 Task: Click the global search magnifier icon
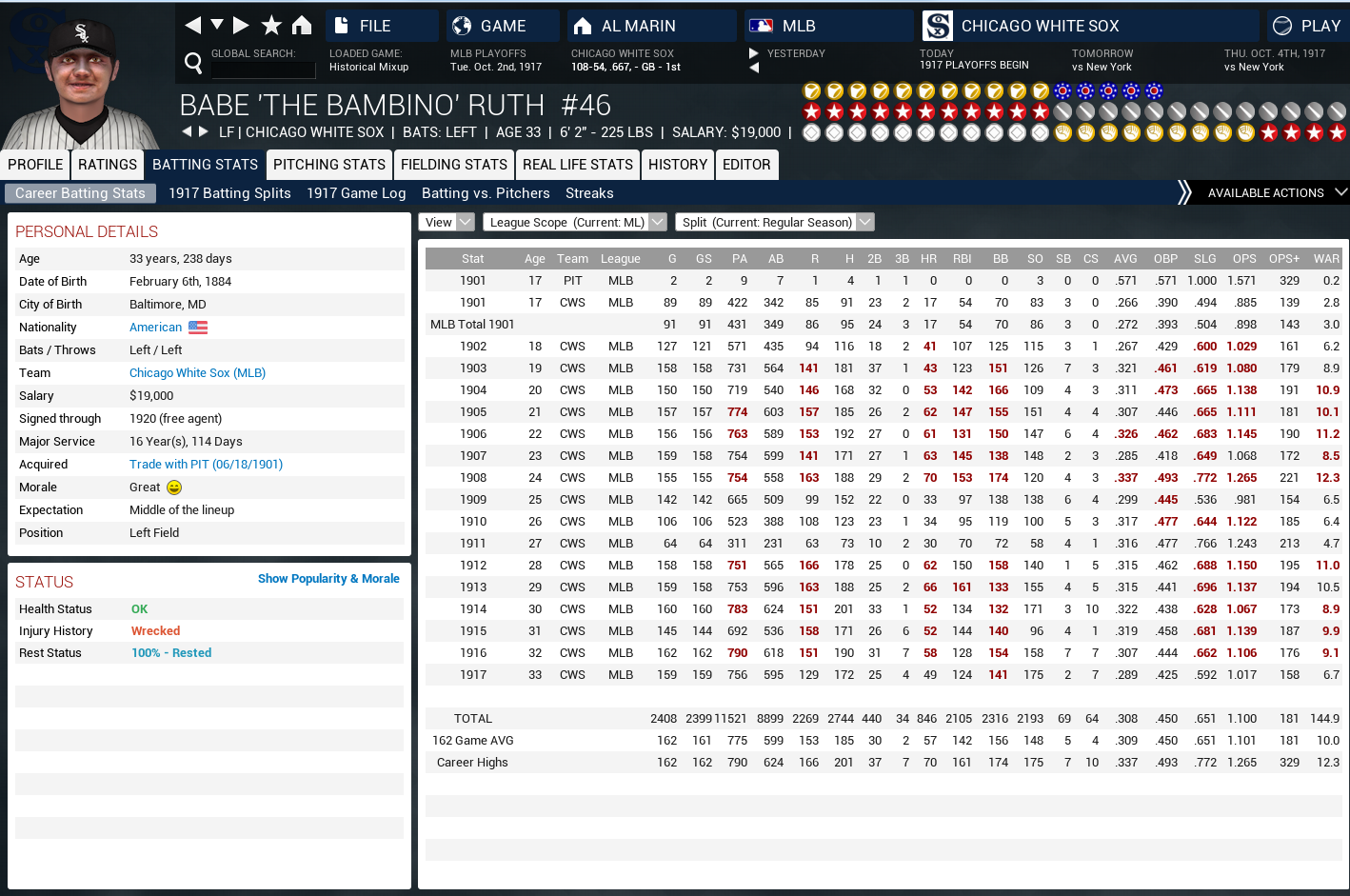click(x=193, y=64)
